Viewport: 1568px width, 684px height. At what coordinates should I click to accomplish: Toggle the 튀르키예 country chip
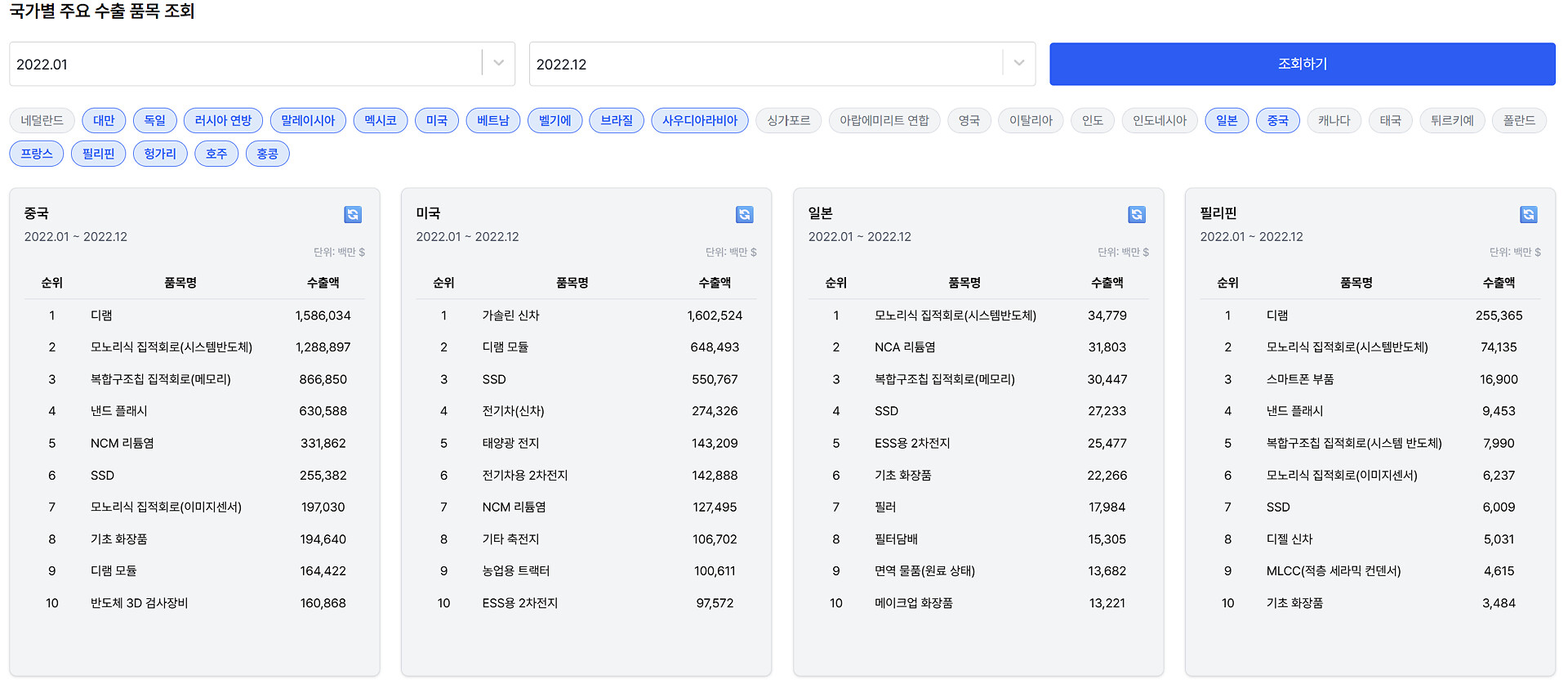coord(1452,120)
